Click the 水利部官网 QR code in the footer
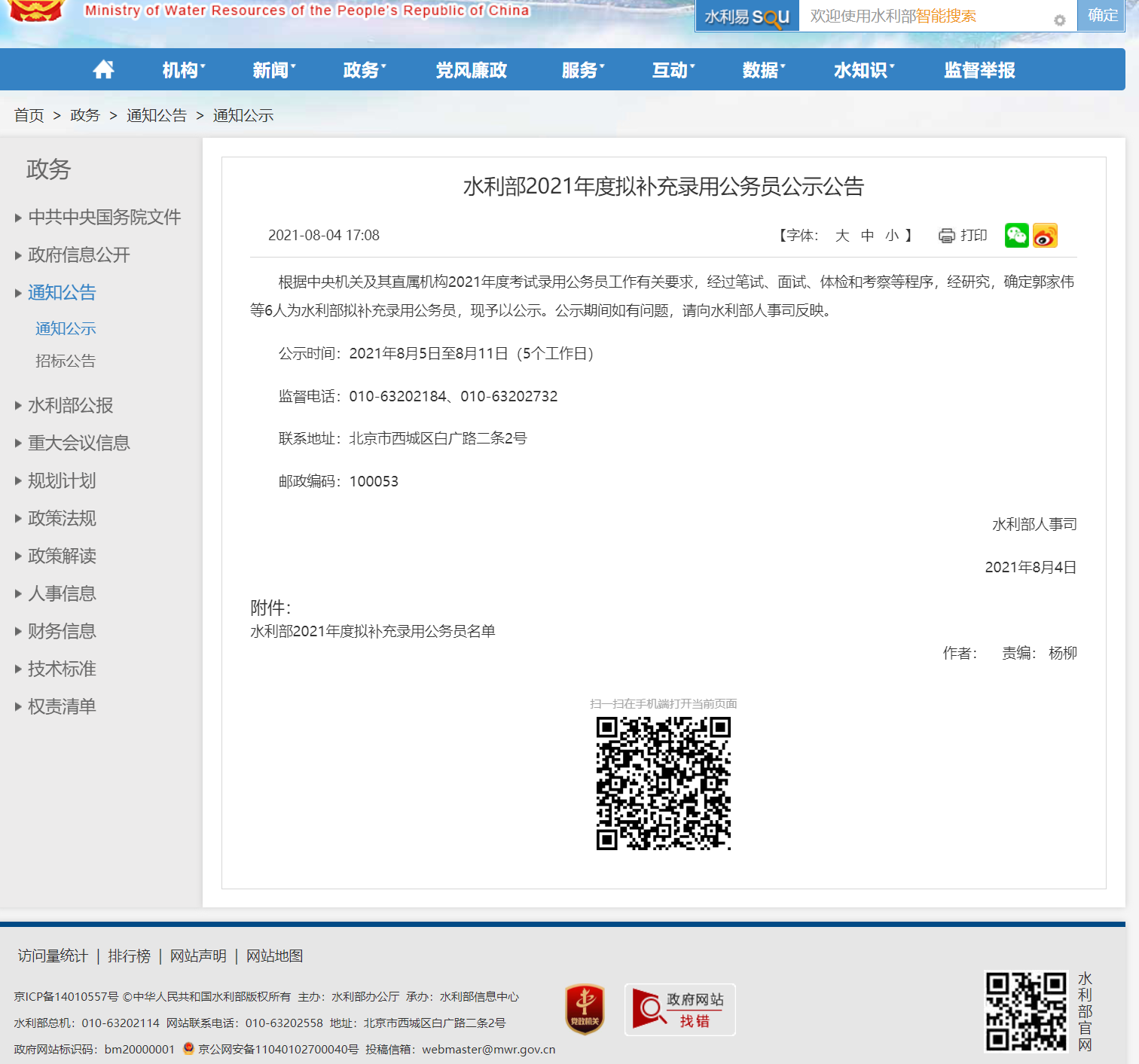Screen dimensions: 1139x1064 pyautogui.click(x=1026, y=1011)
